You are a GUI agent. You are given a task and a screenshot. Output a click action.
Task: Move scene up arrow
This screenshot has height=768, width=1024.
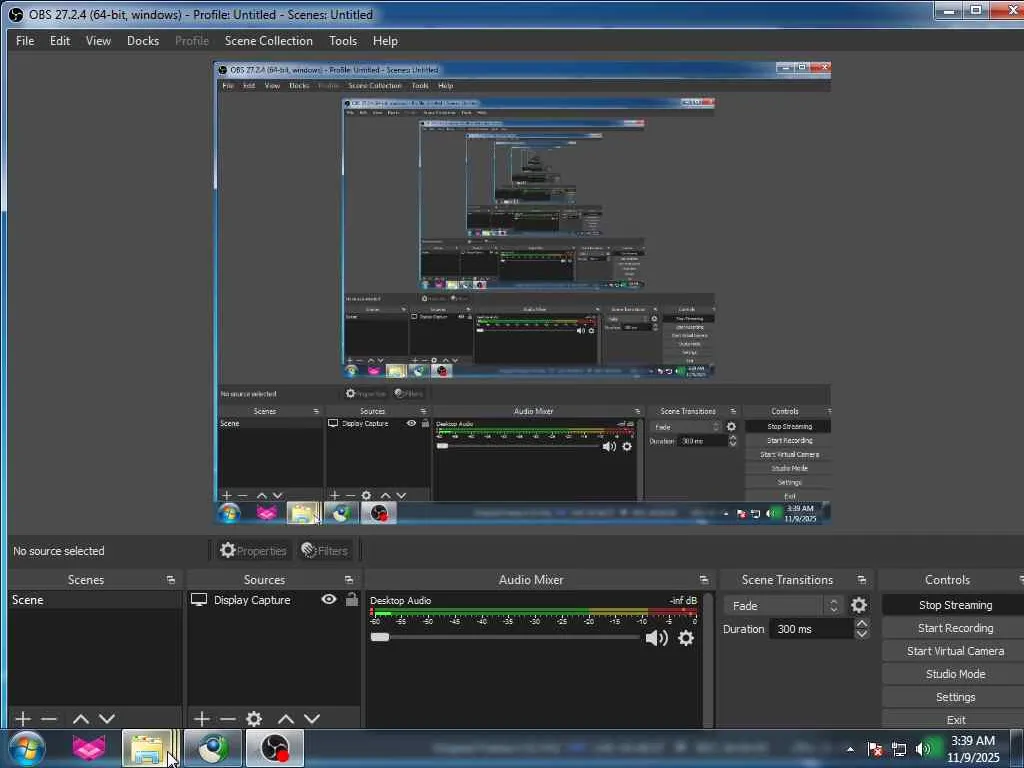(80, 719)
